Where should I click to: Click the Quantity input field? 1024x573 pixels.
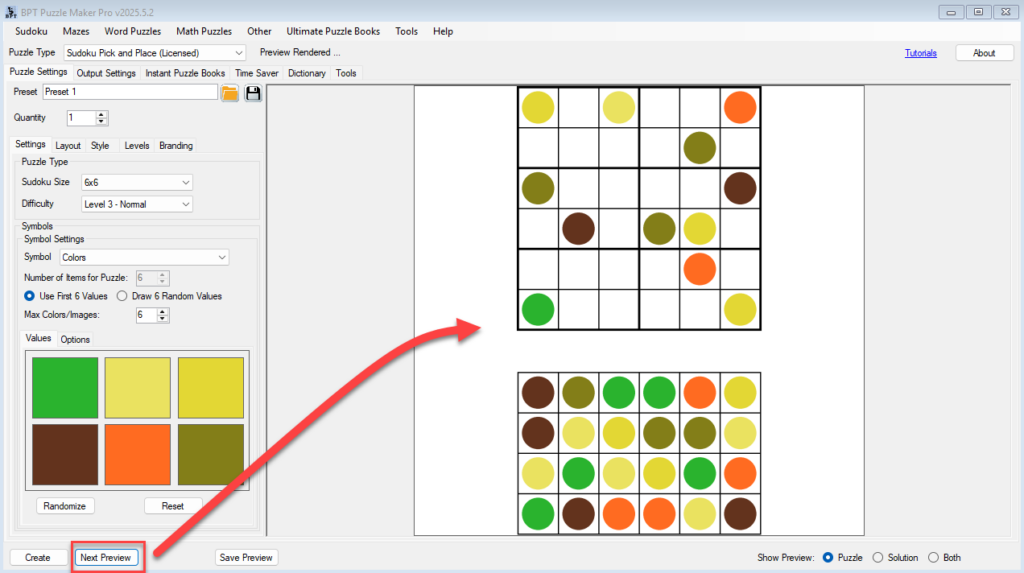81,118
